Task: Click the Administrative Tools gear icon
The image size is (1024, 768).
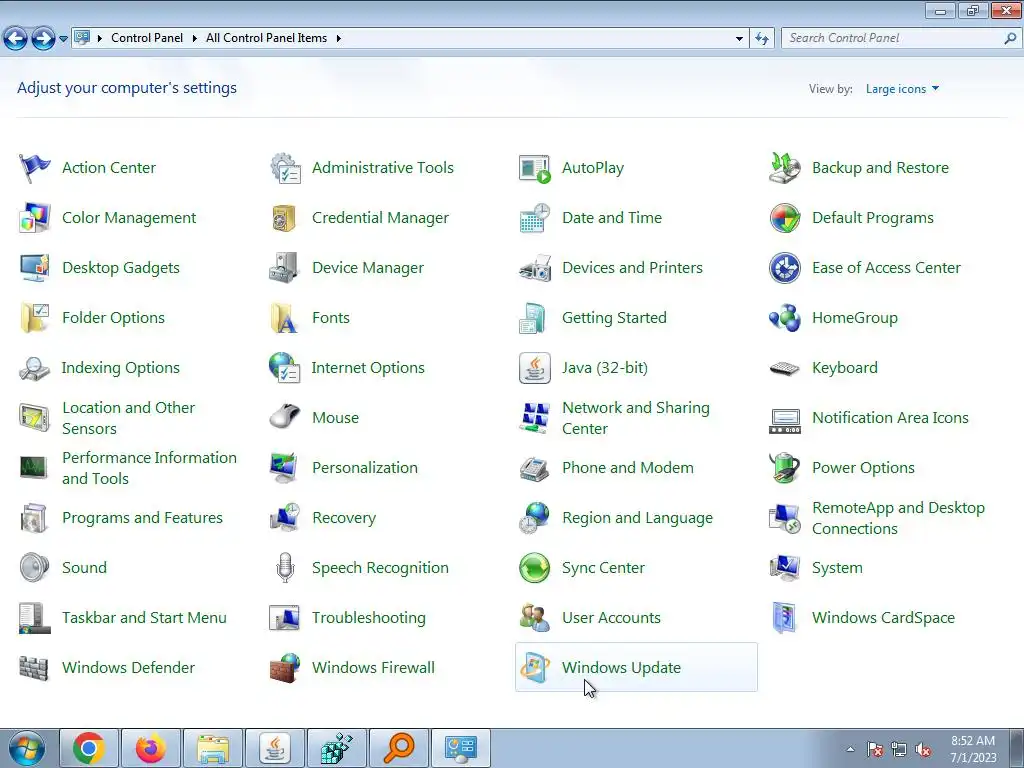Action: [285, 168]
